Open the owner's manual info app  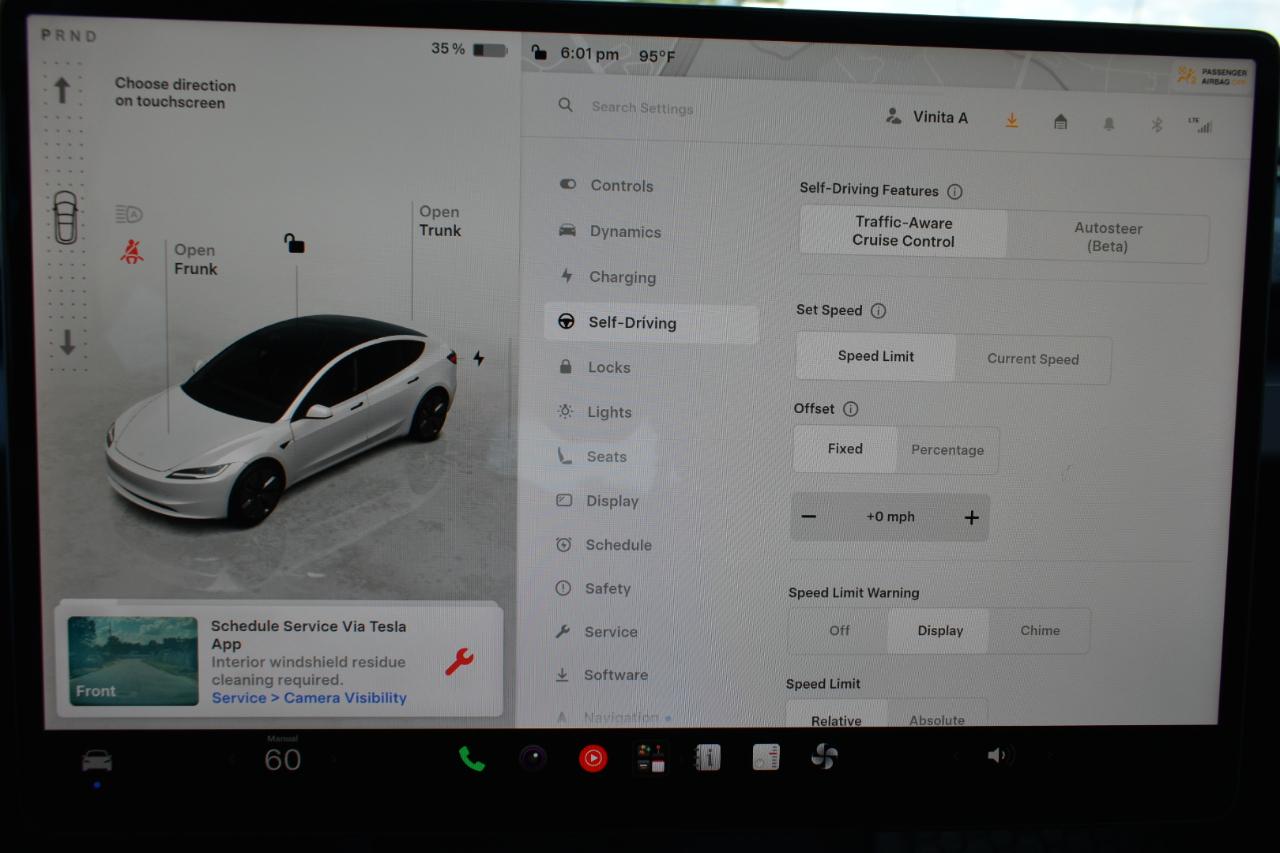point(708,758)
